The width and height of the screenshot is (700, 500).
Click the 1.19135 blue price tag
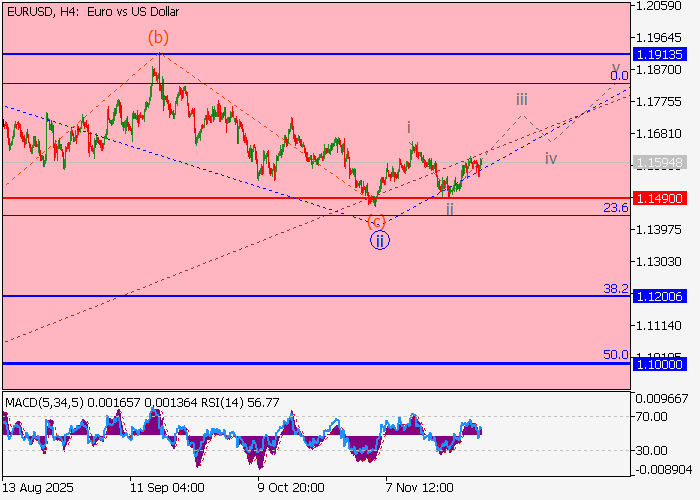(659, 54)
